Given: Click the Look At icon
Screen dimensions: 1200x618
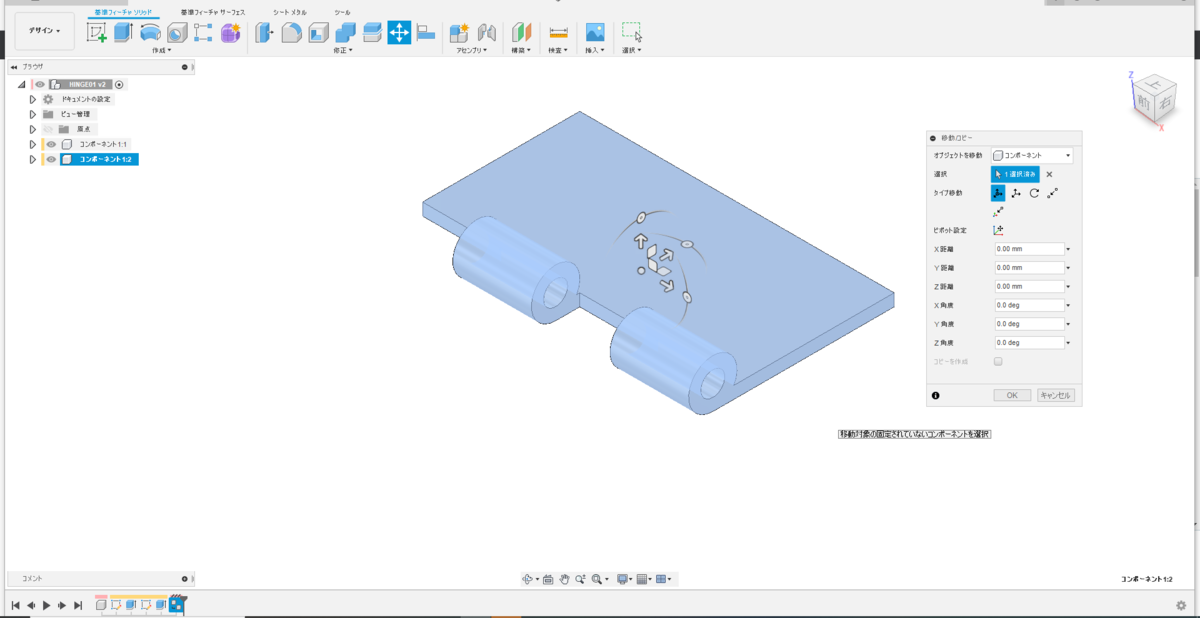Looking at the screenshot, I should pos(548,579).
